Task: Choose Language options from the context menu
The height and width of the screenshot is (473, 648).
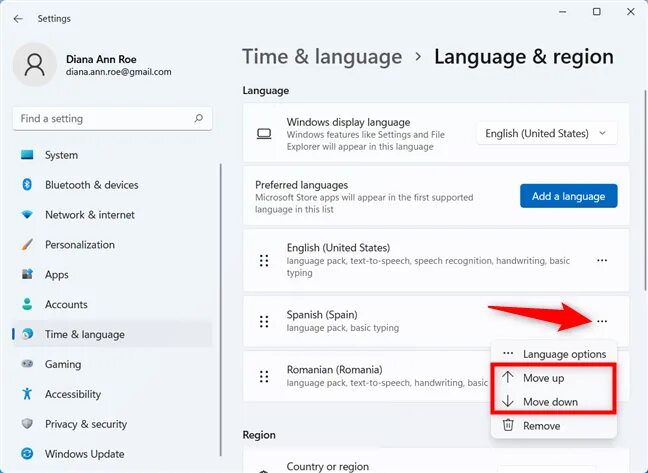Action: pos(554,354)
